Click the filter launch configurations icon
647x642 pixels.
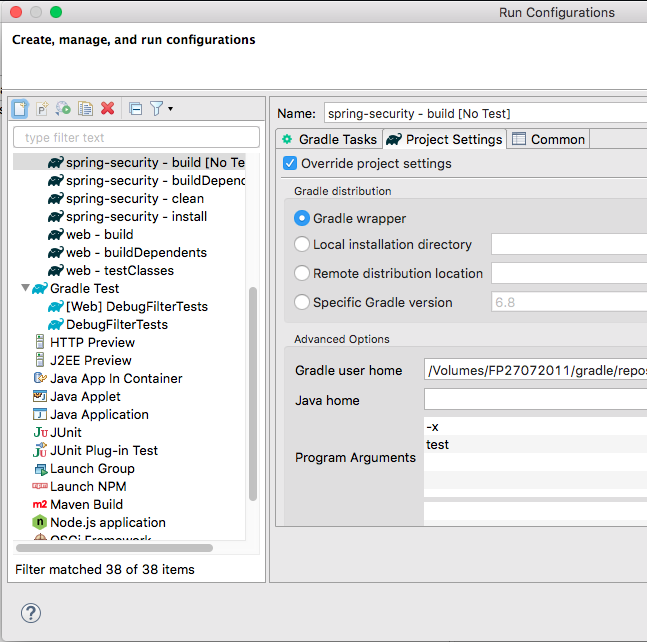(156, 109)
